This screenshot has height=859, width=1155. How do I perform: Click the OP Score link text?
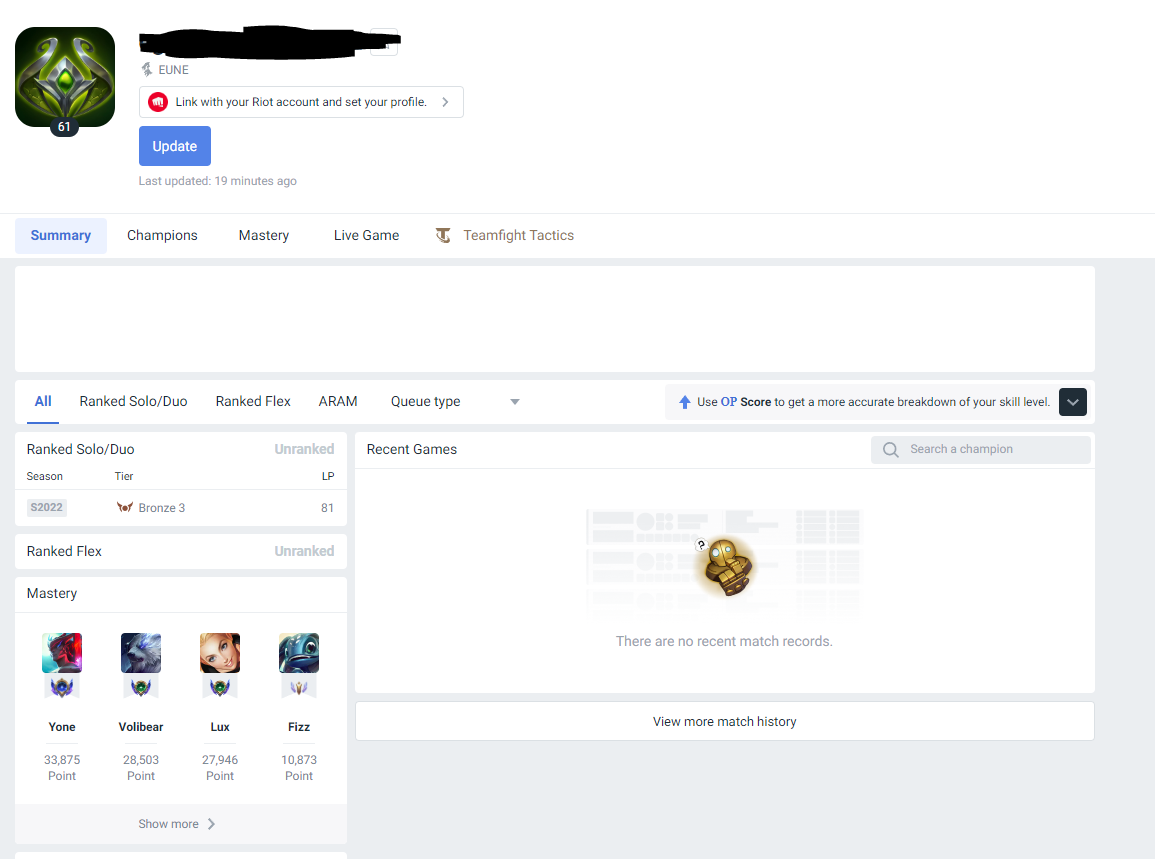(x=745, y=402)
